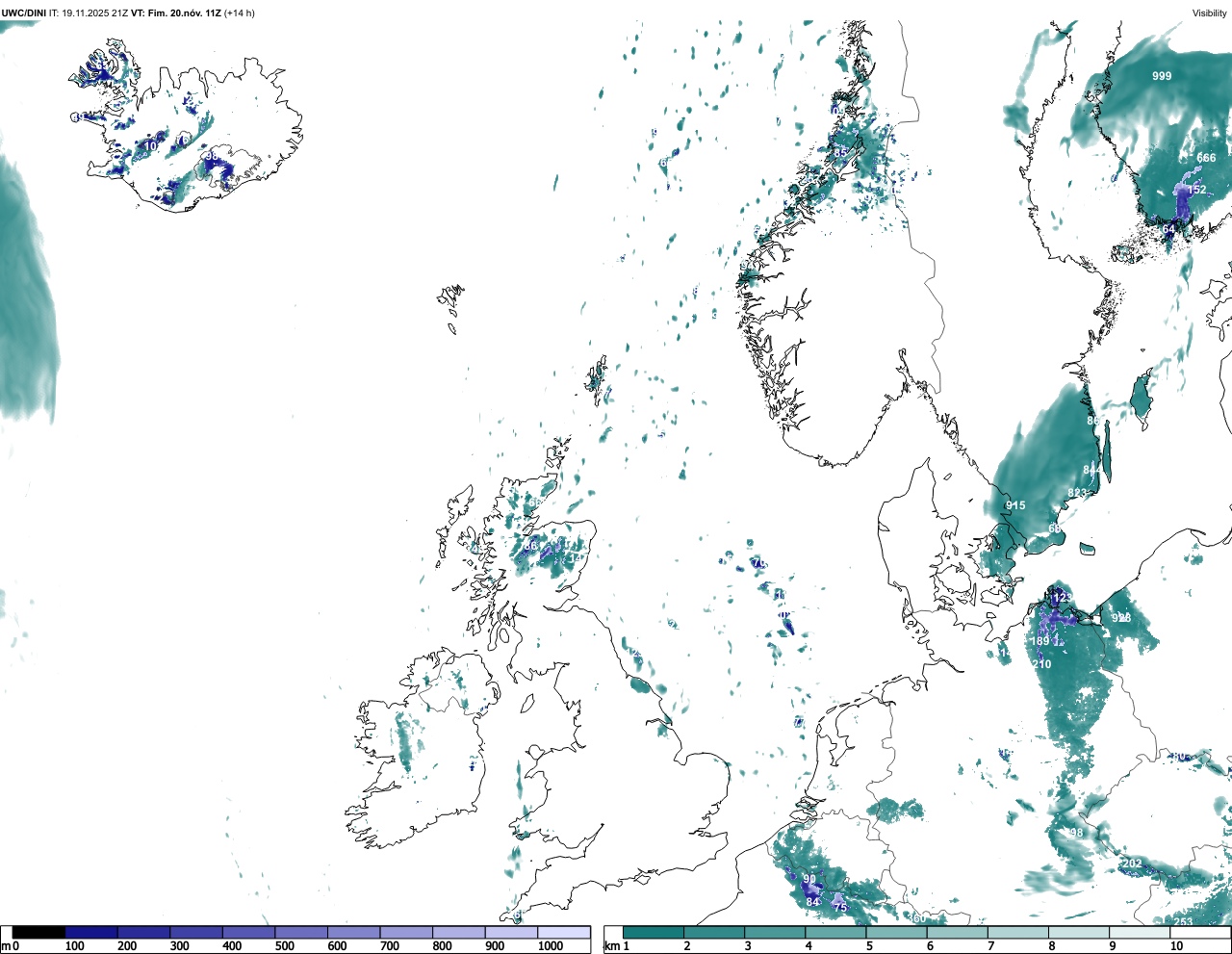Viewport: 1232px width, 954px height.
Task: Click the 500–600 m purple legend swatch
Action: tap(301, 932)
